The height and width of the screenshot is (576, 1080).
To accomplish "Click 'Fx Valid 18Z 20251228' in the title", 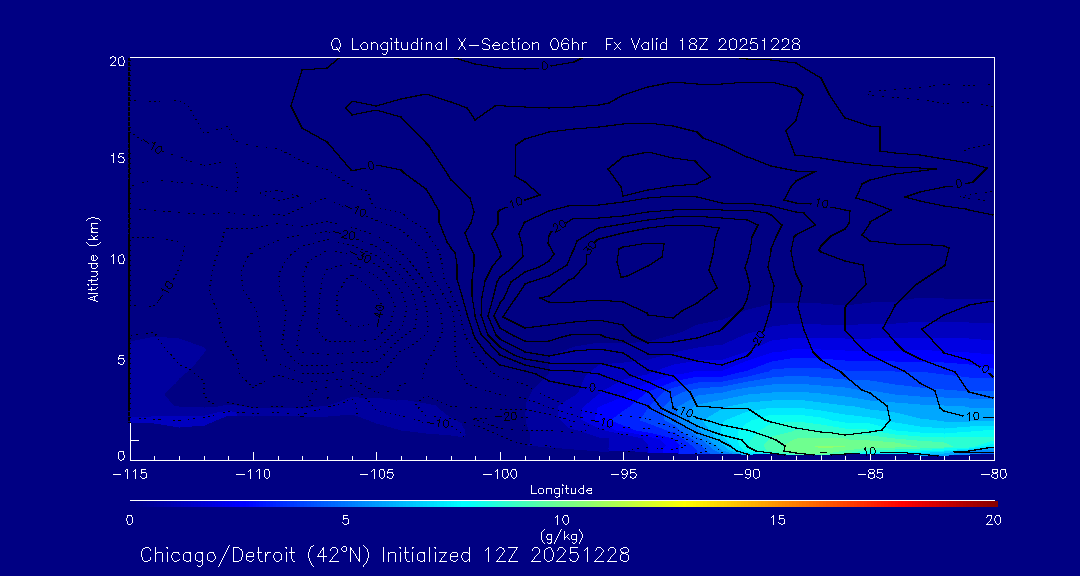I will point(702,45).
